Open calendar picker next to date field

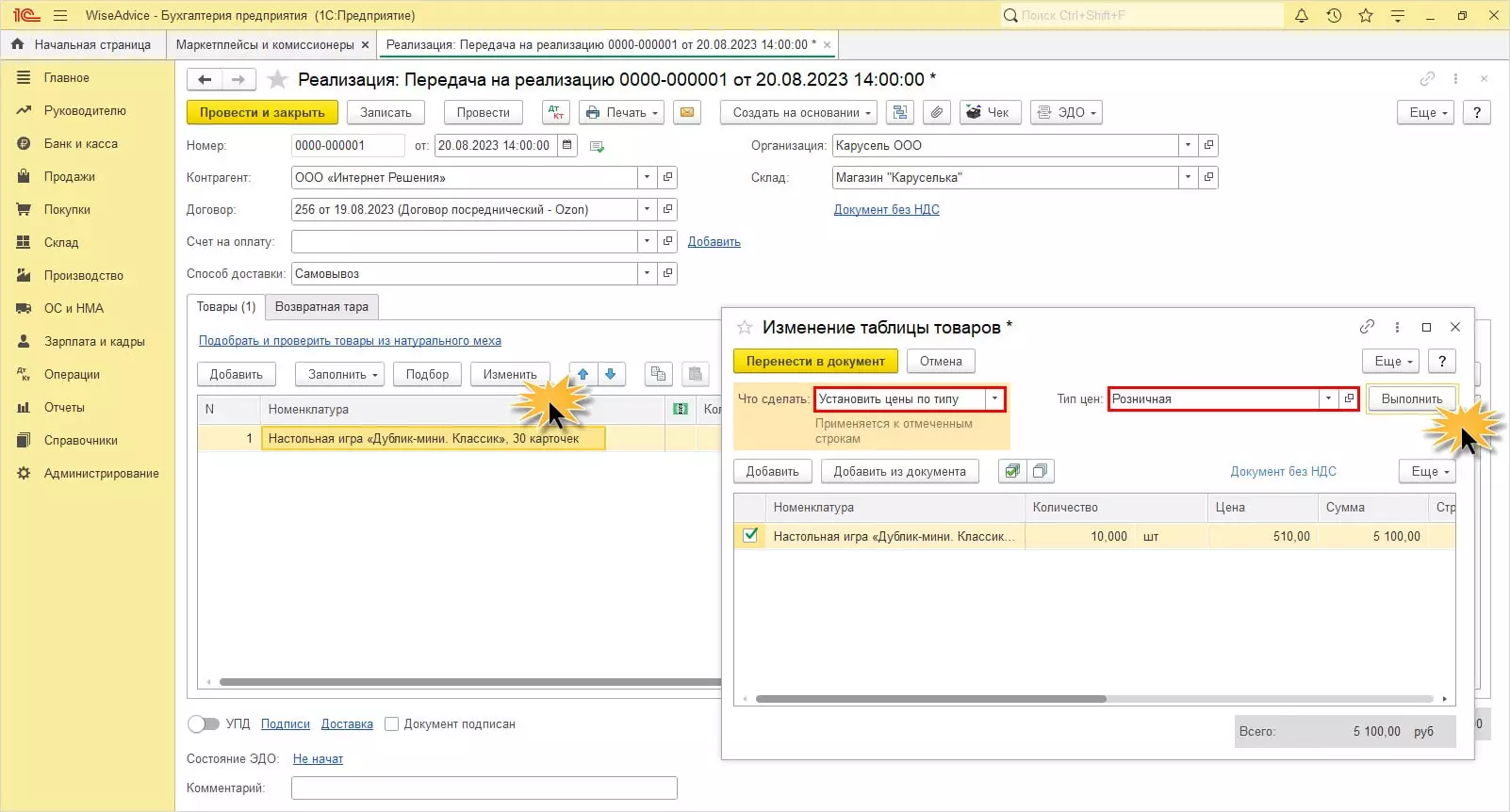(x=567, y=145)
